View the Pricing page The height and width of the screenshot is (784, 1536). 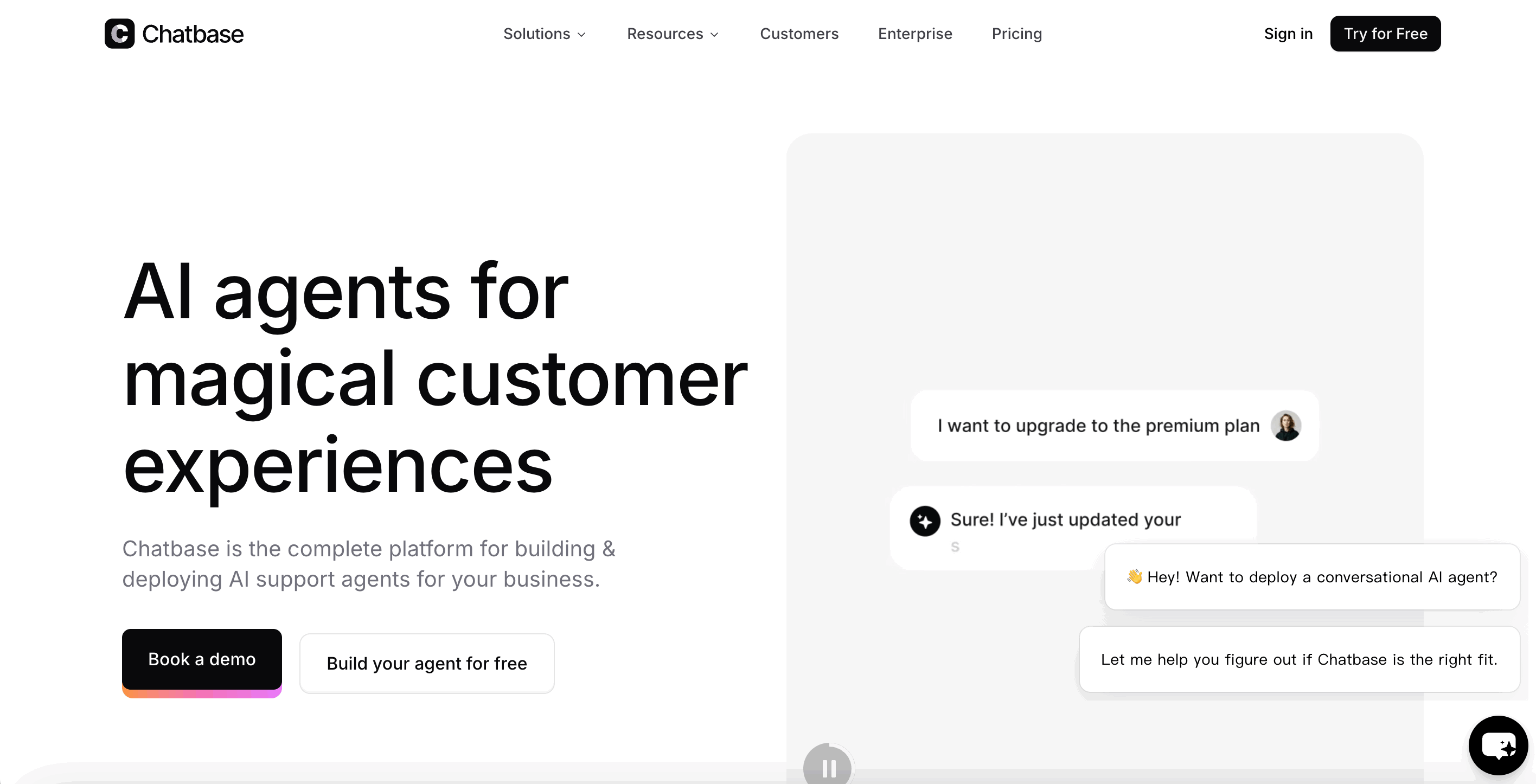click(x=1016, y=34)
